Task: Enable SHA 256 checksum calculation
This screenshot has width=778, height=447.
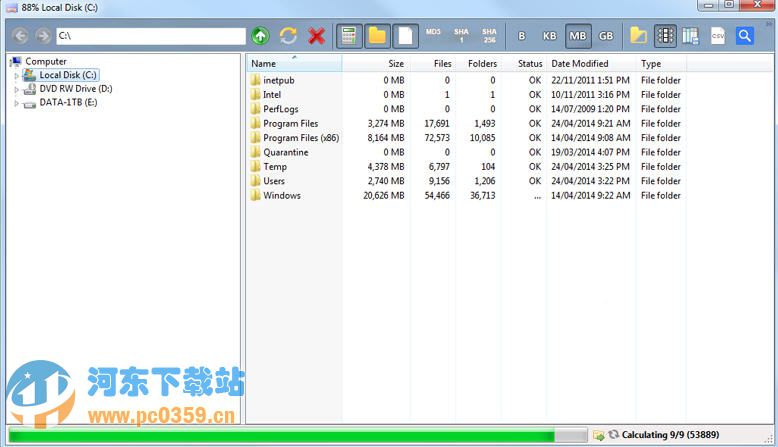Action: tap(489, 36)
